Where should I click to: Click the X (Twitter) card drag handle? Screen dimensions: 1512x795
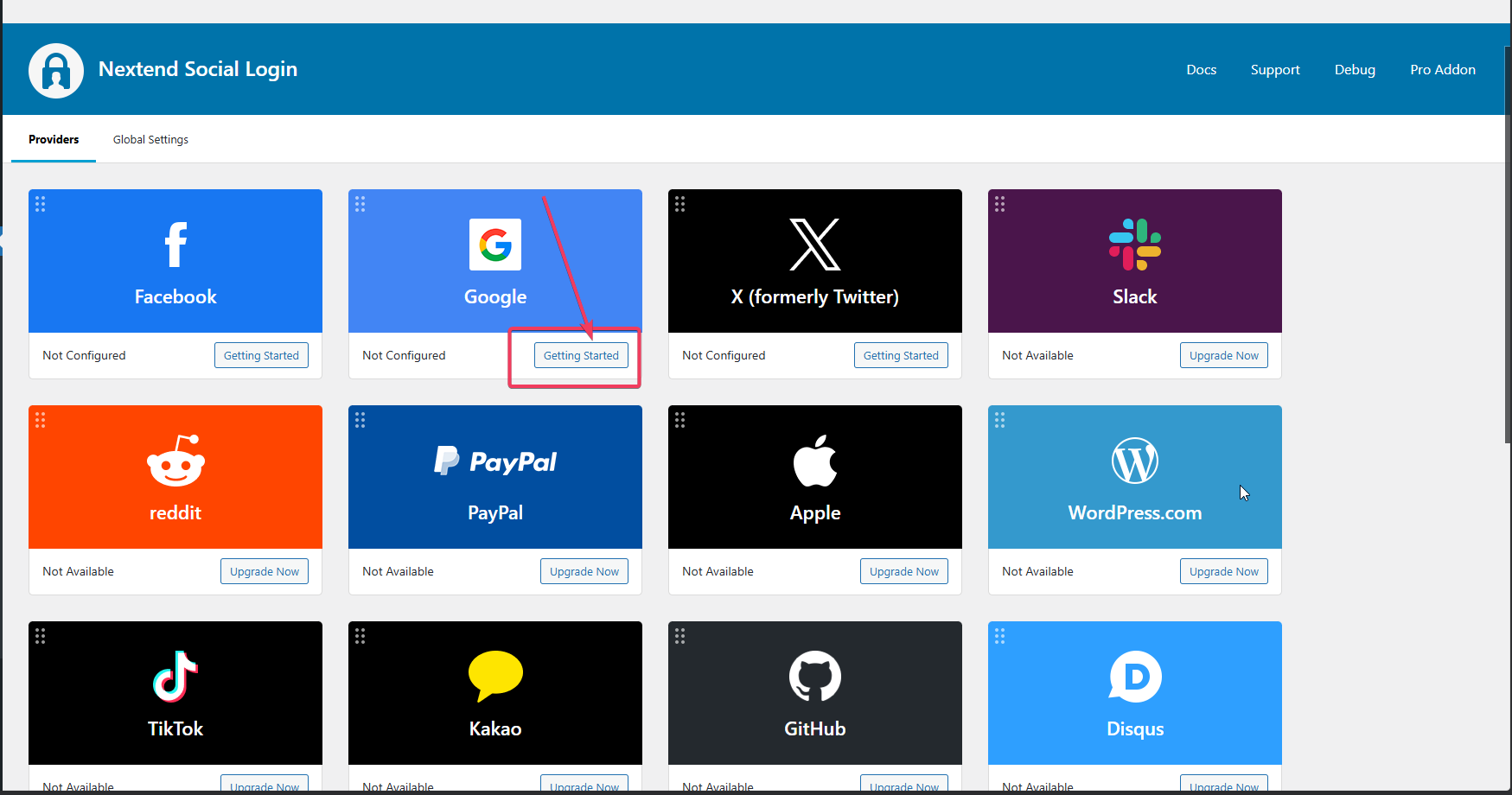[x=680, y=204]
